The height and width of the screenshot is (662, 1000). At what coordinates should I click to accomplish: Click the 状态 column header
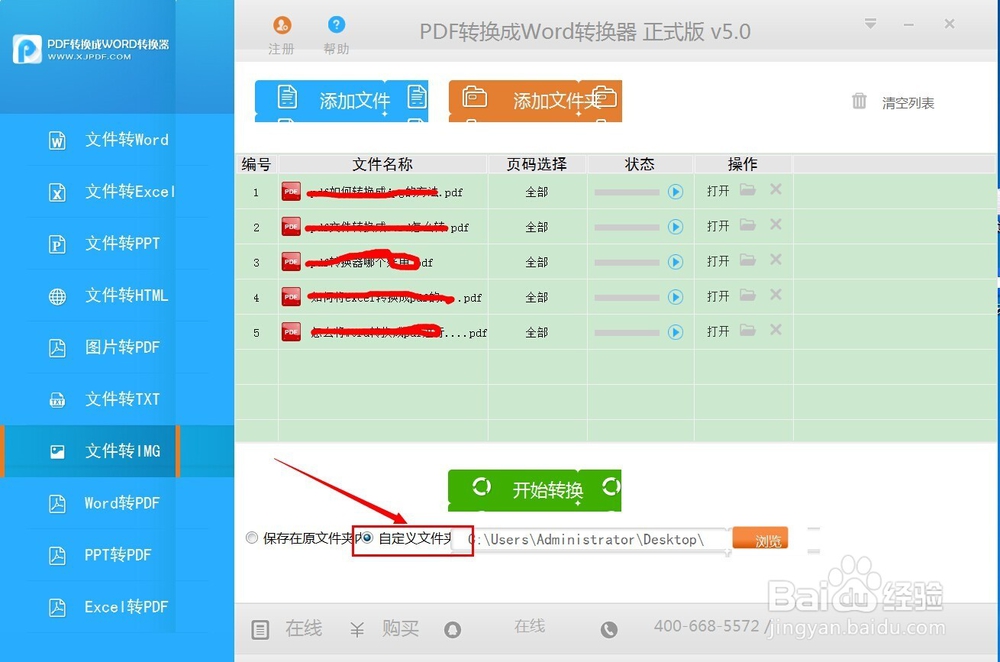[x=640, y=164]
